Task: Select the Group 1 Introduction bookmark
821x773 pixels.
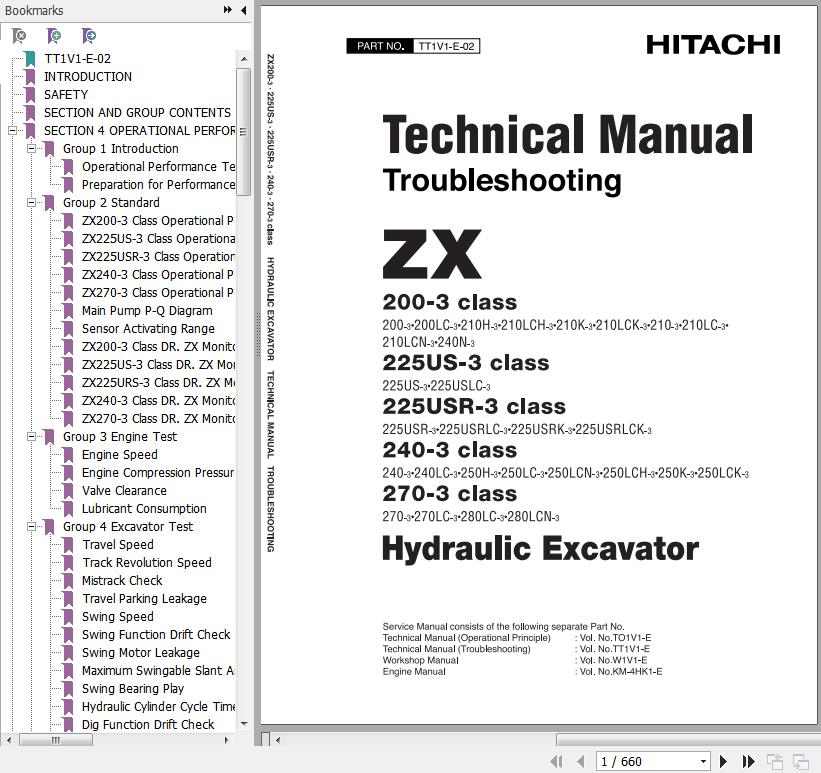Action: (120, 149)
